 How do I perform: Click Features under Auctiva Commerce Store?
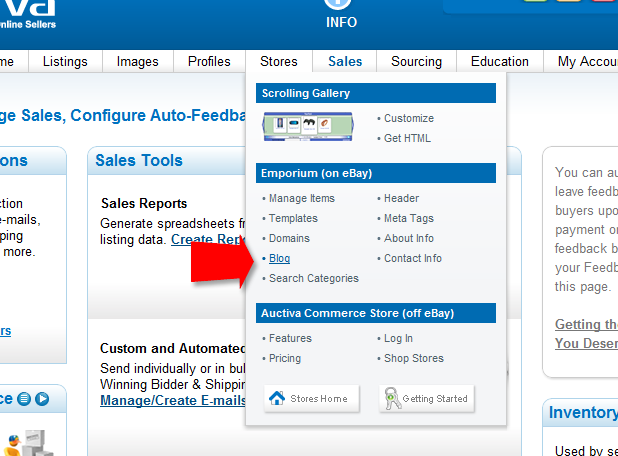click(x=290, y=339)
